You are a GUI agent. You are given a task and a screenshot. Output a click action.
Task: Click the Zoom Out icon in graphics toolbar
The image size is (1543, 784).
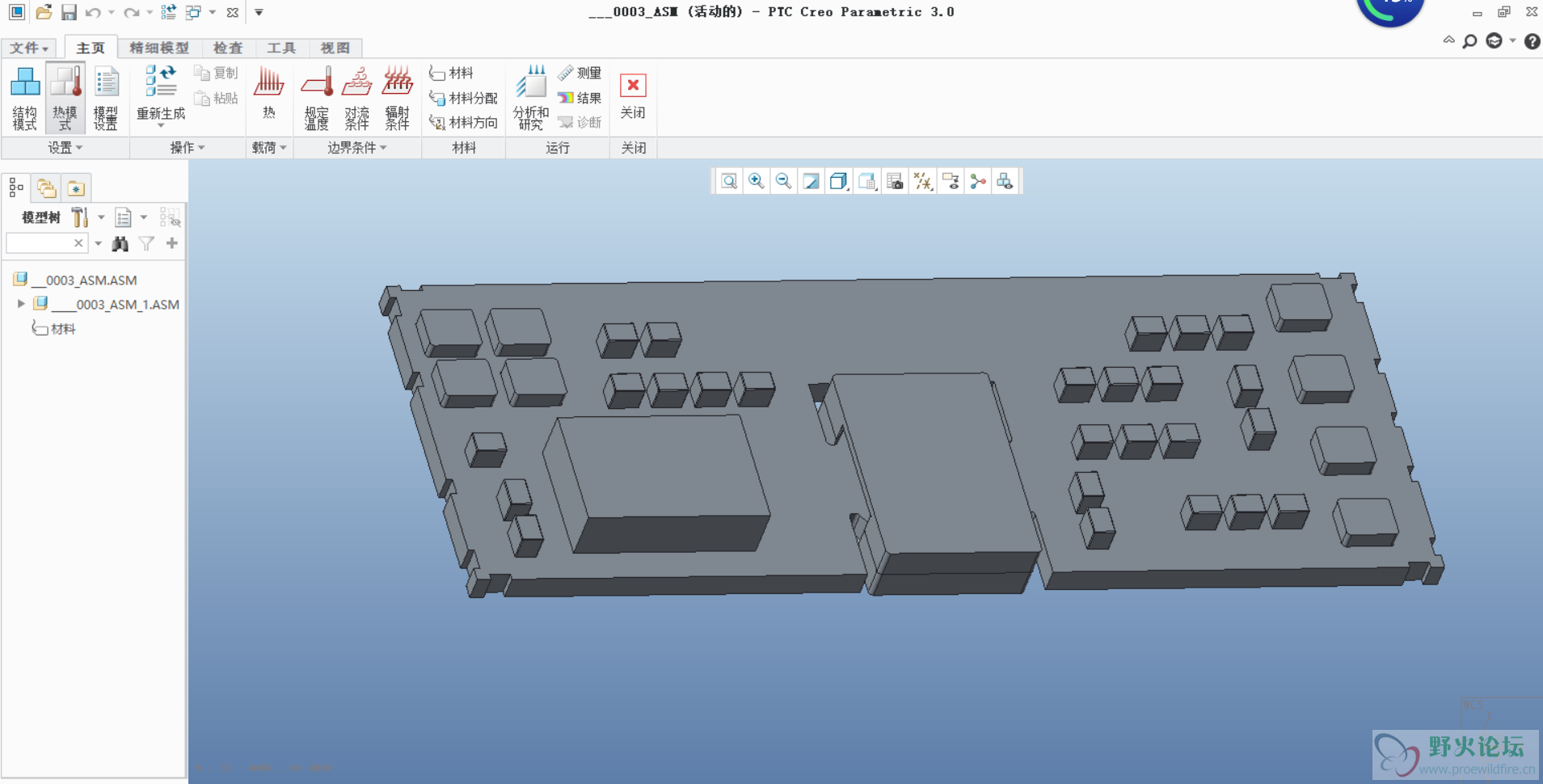click(783, 181)
